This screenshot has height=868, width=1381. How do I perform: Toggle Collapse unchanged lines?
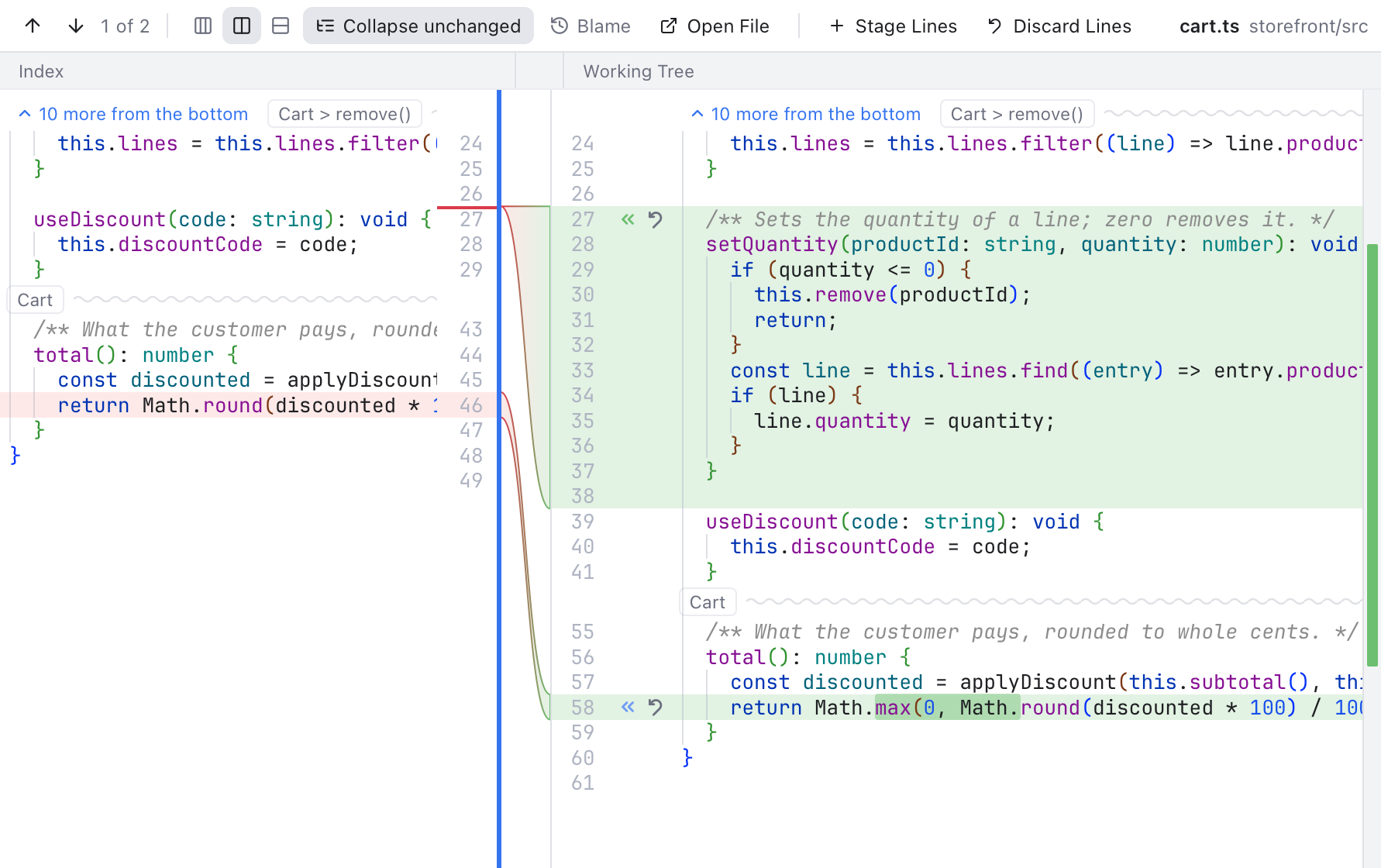coord(418,26)
